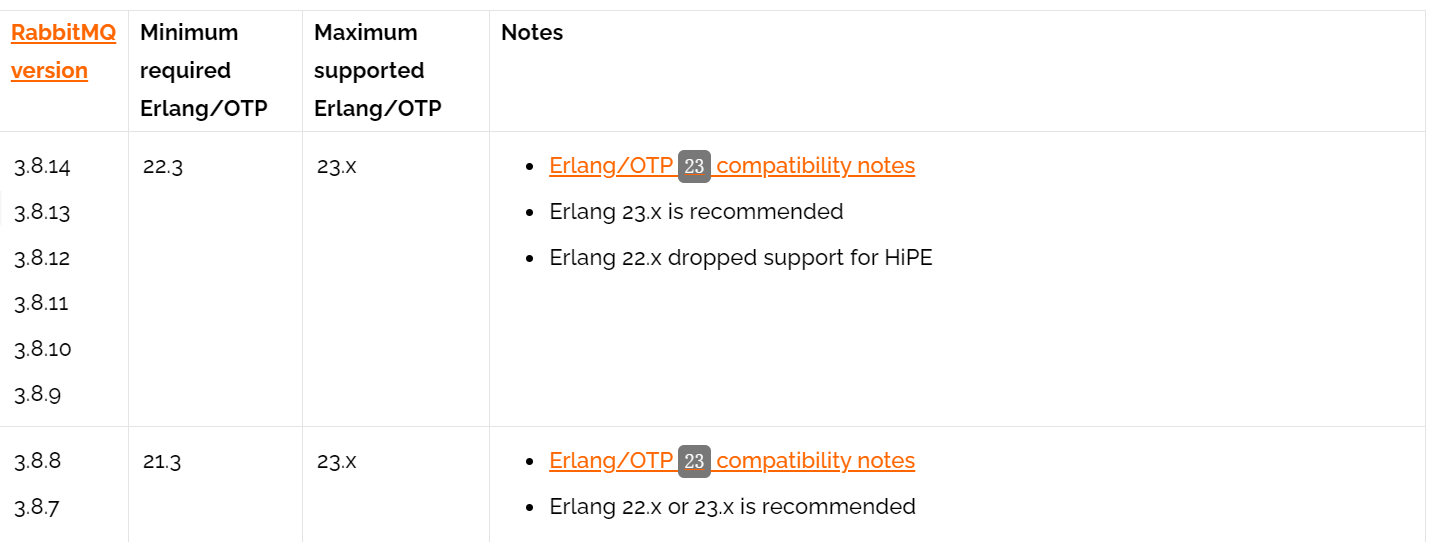The height and width of the screenshot is (542, 1432).
Task: Select version 3.8.14 text
Action: coord(42,167)
